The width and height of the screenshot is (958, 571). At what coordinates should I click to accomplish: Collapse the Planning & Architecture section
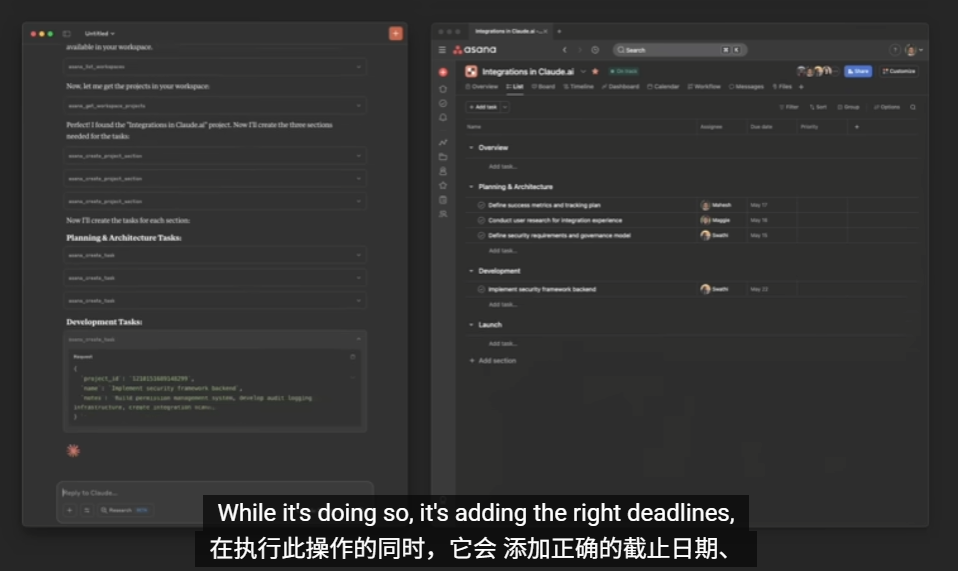point(471,187)
